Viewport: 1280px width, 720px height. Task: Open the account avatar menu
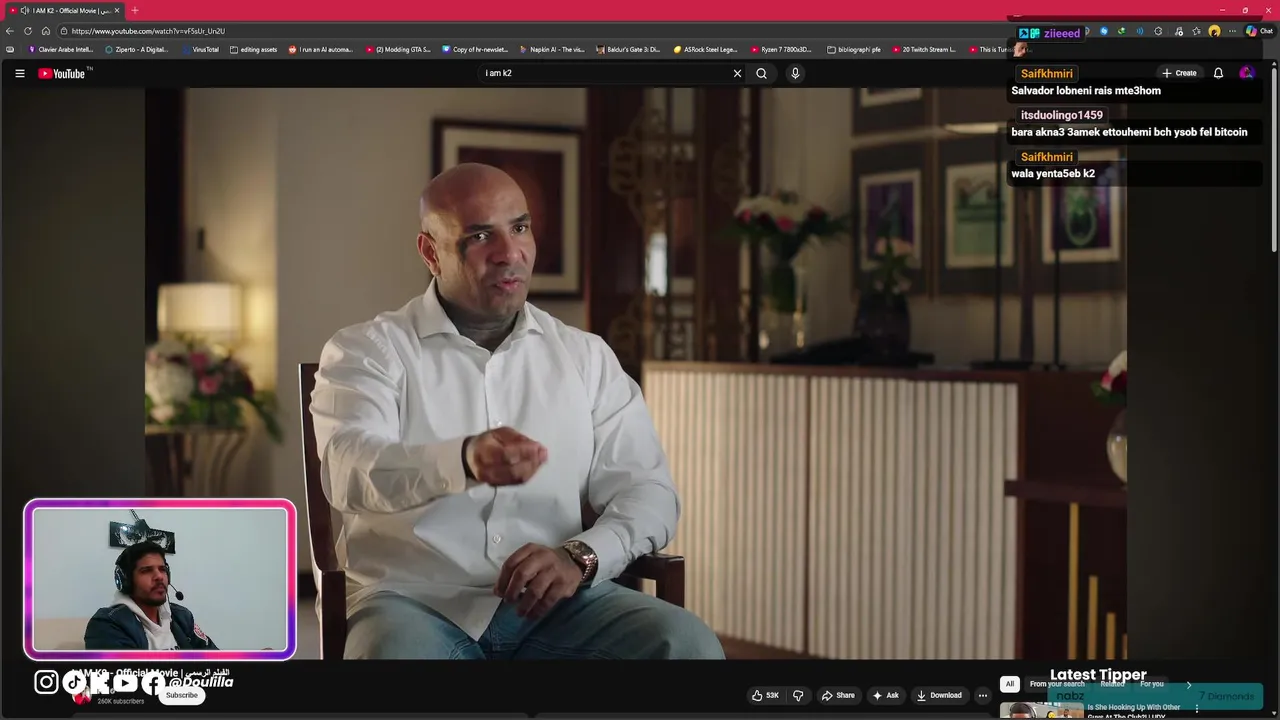pos(1246,73)
